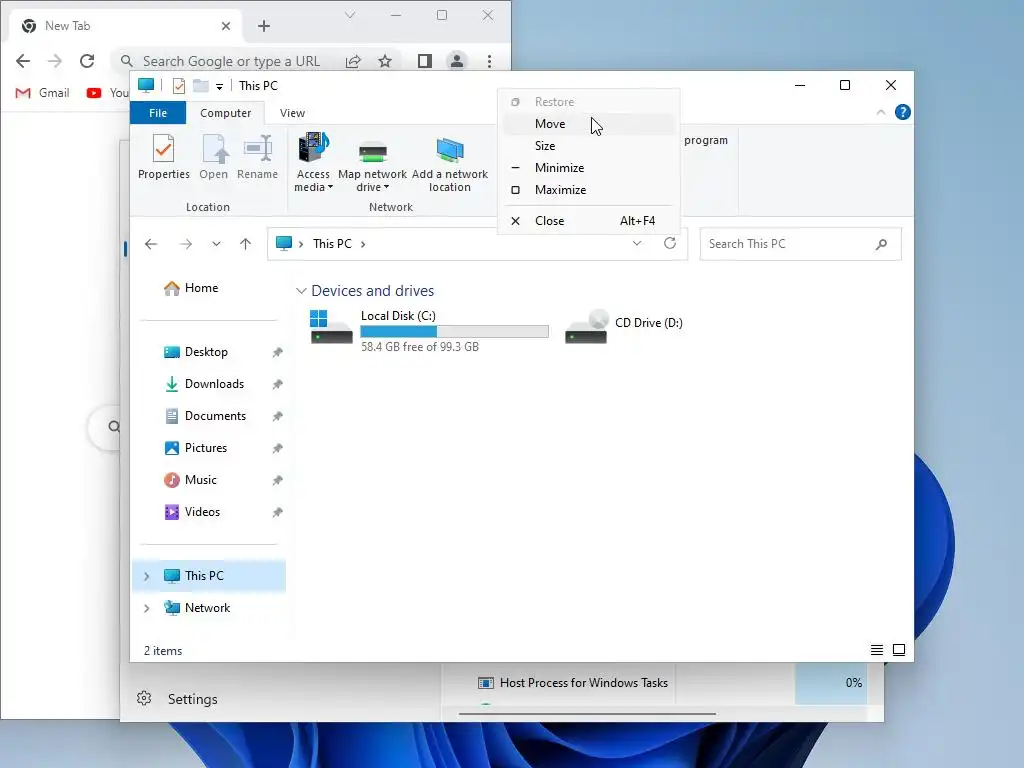Screen dimensions: 1024x768
Task: Click the pin icon next to Downloads
Action: [278, 384]
